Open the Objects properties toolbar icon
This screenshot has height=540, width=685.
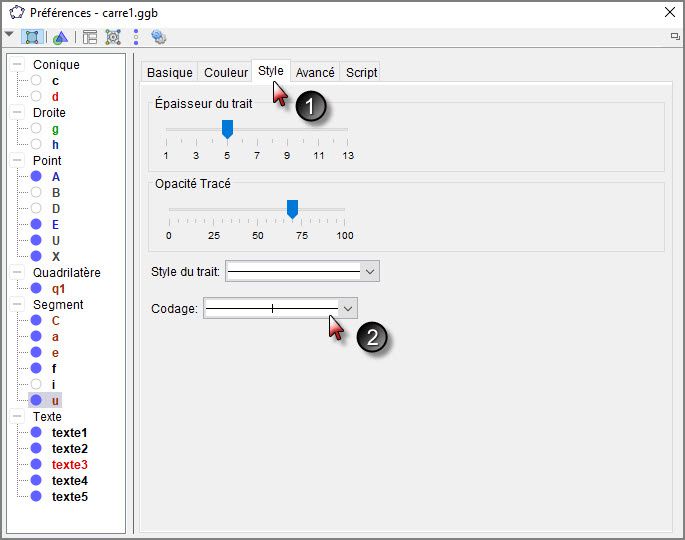(32, 38)
